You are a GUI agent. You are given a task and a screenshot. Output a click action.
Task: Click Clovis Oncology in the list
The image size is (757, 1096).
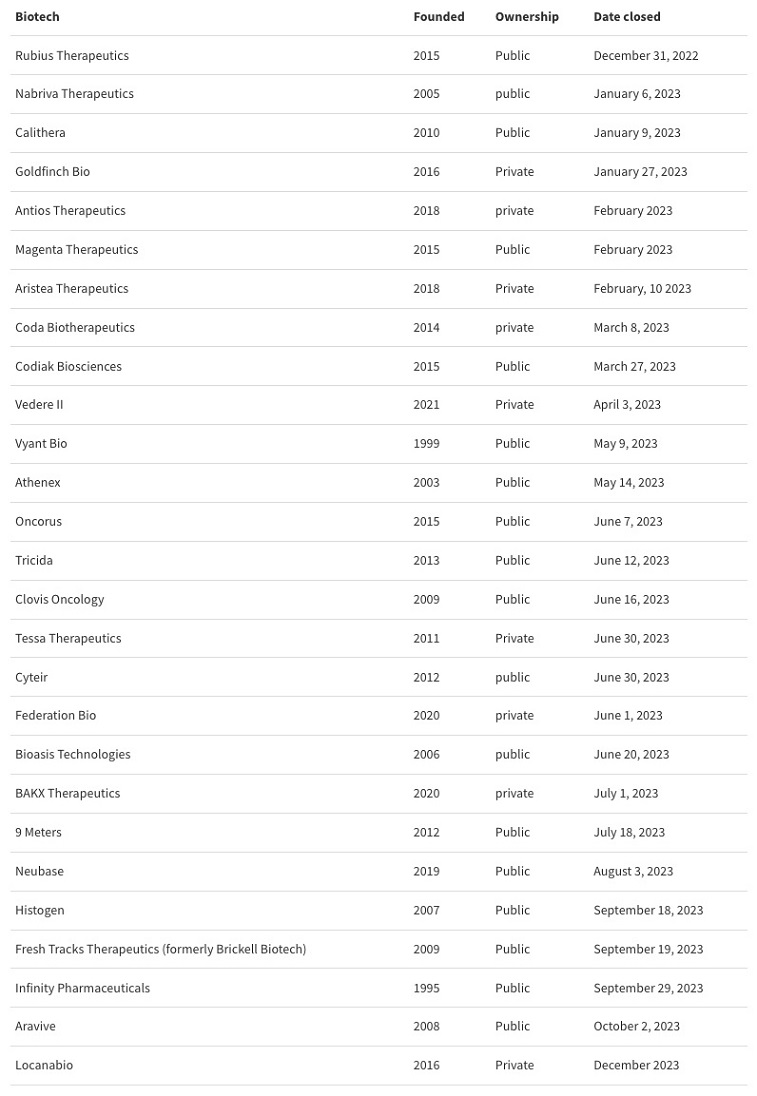click(x=59, y=600)
